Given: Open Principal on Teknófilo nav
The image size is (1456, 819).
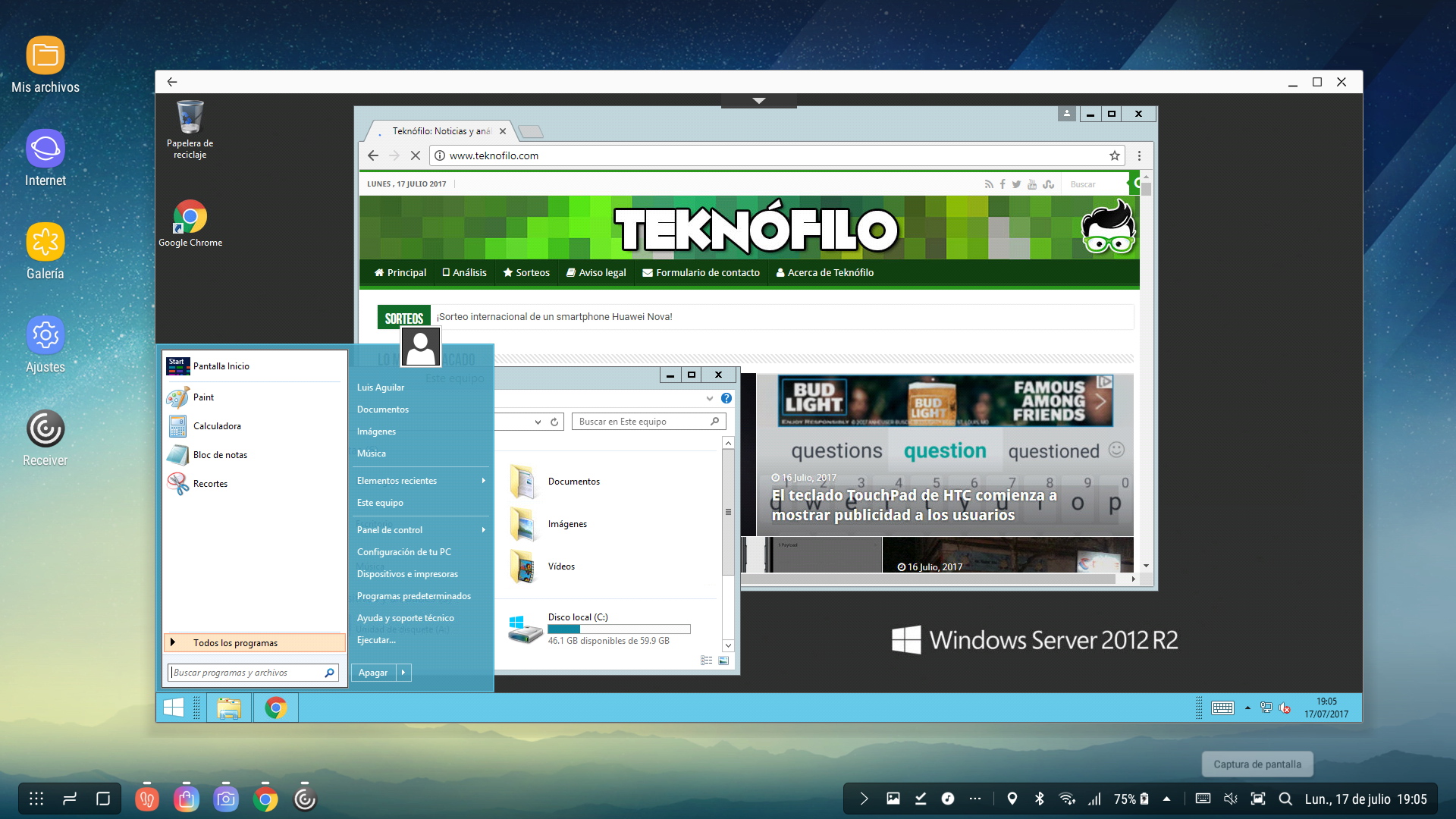Looking at the screenshot, I should [x=400, y=273].
